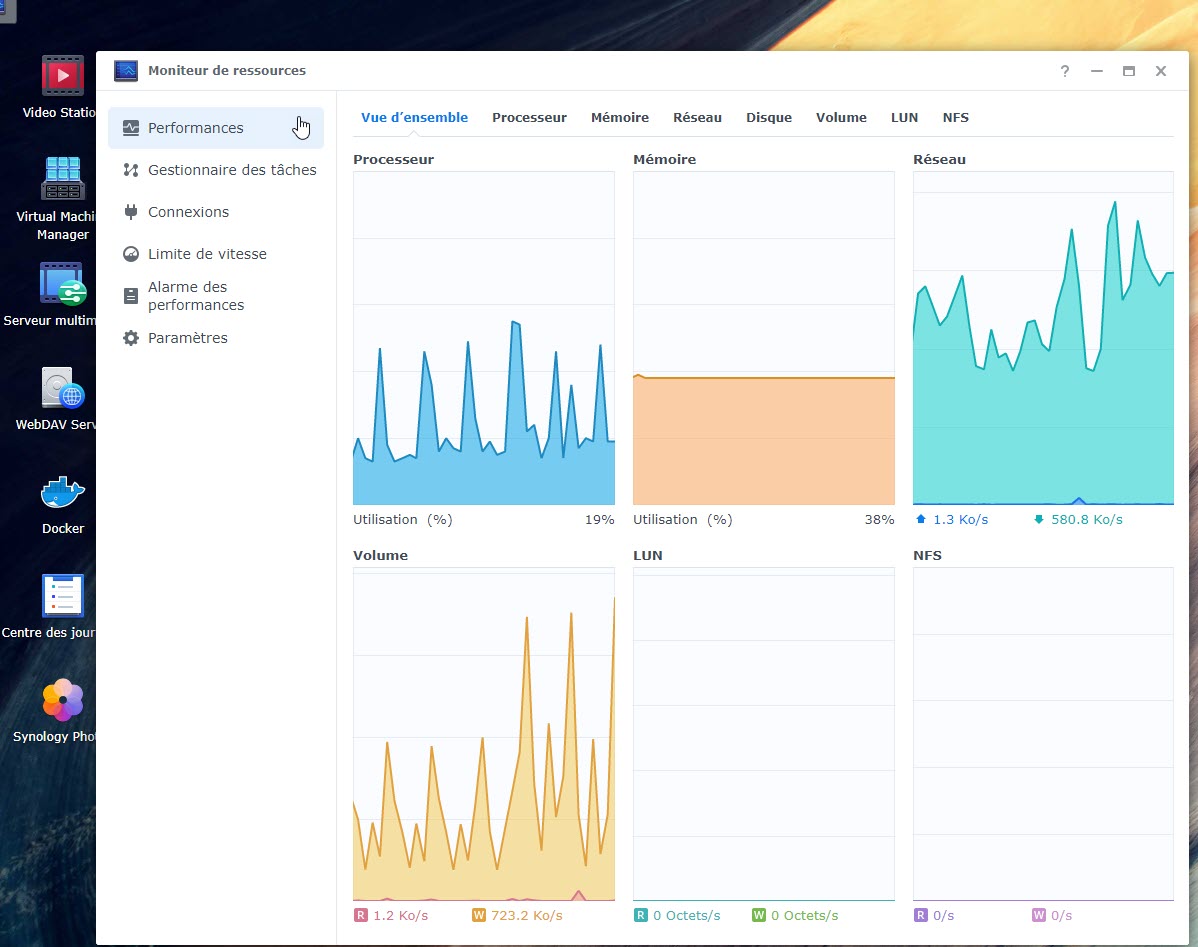Open the Centre des journaux icon

[62, 596]
